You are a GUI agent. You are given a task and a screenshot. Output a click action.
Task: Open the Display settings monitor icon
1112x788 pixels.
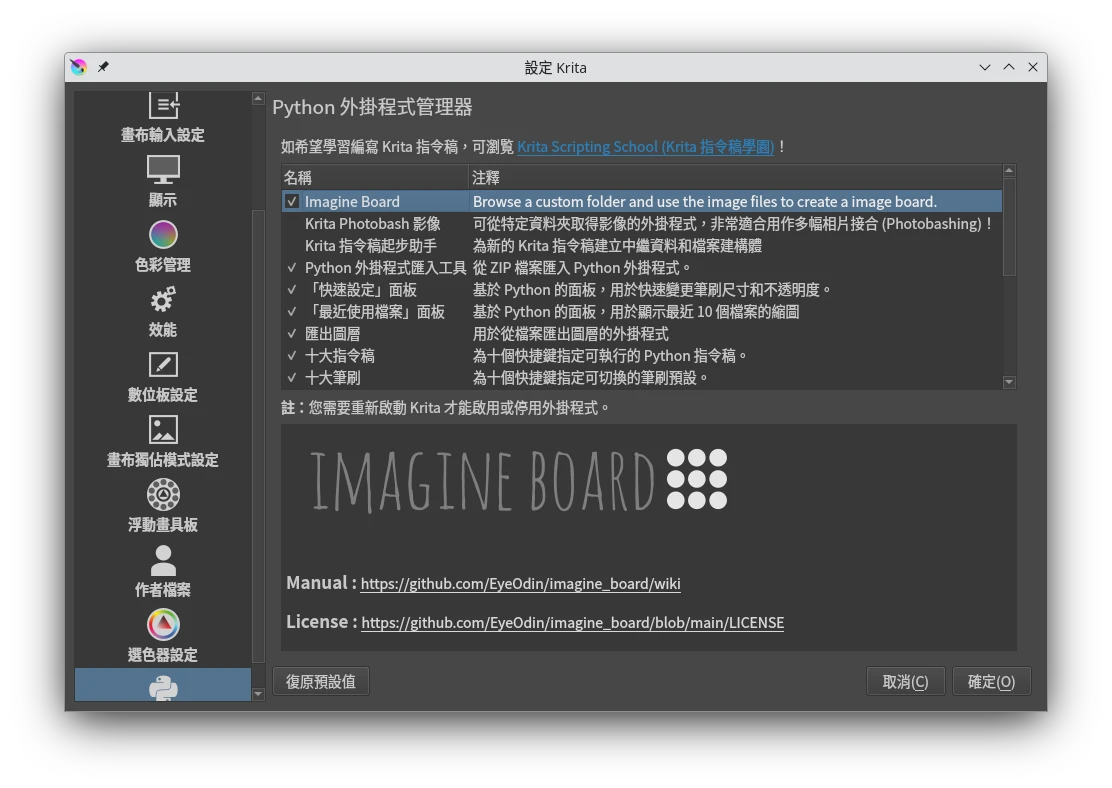163,170
